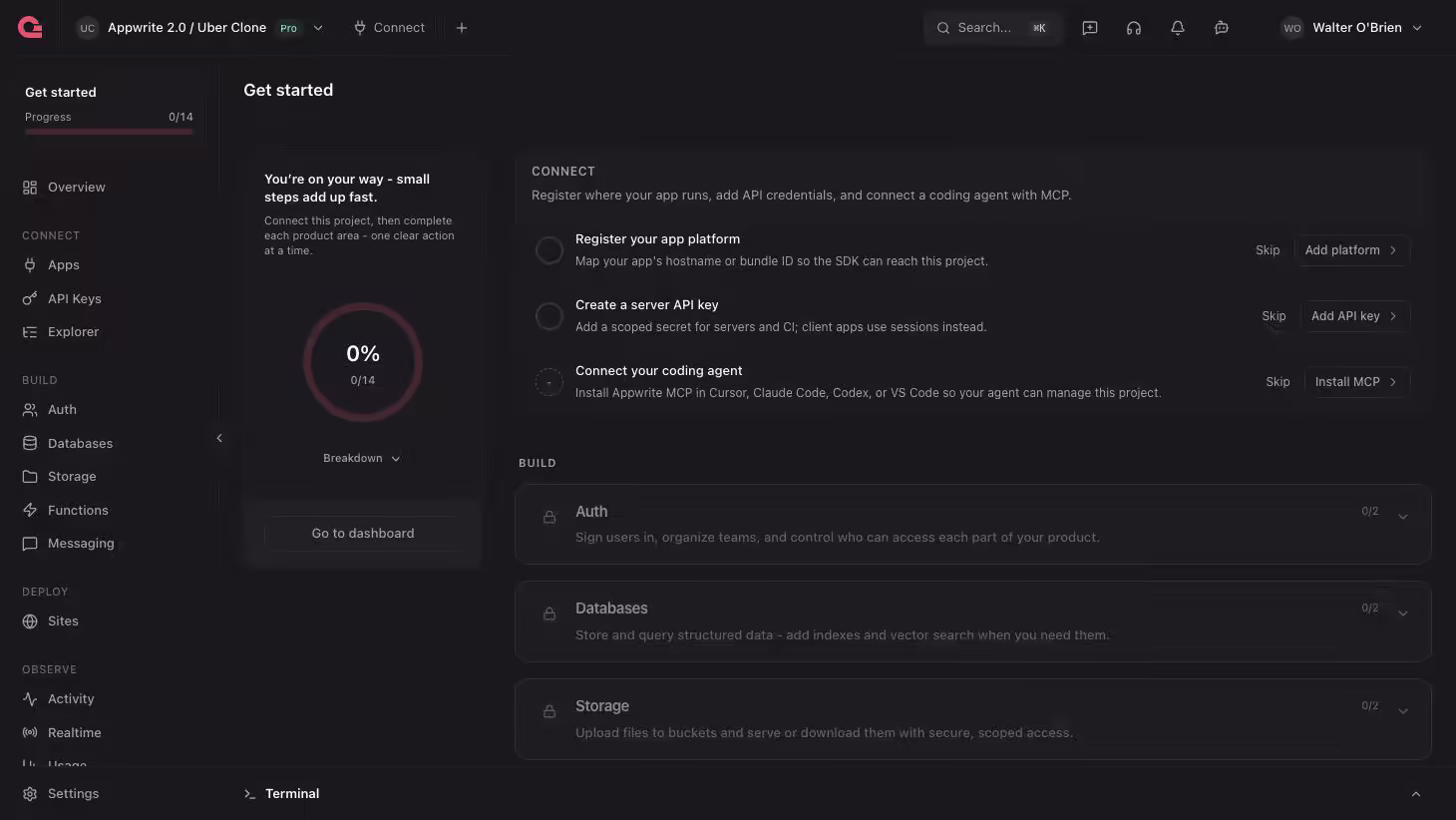Open the AI assistant chat icon

point(1222,28)
